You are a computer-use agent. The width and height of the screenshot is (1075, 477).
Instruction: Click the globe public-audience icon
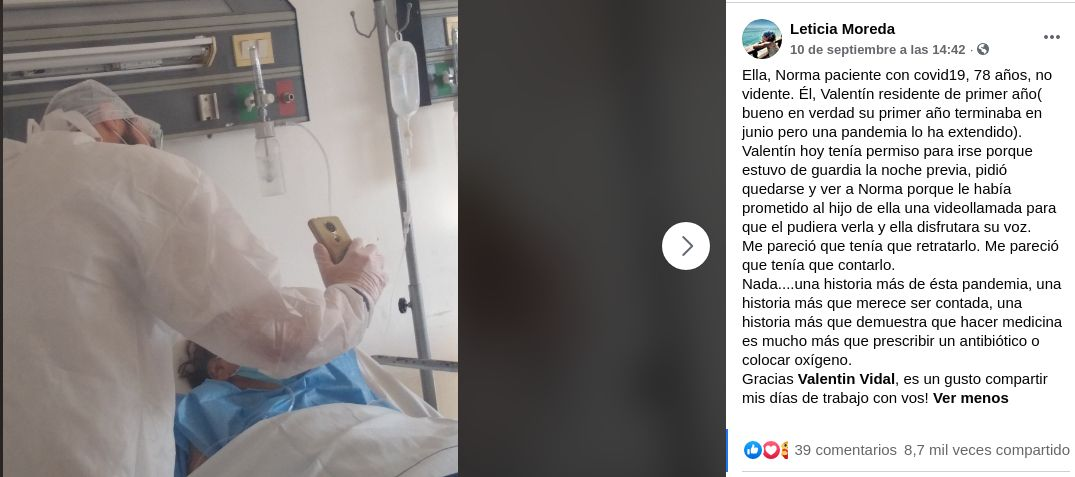coord(982,49)
